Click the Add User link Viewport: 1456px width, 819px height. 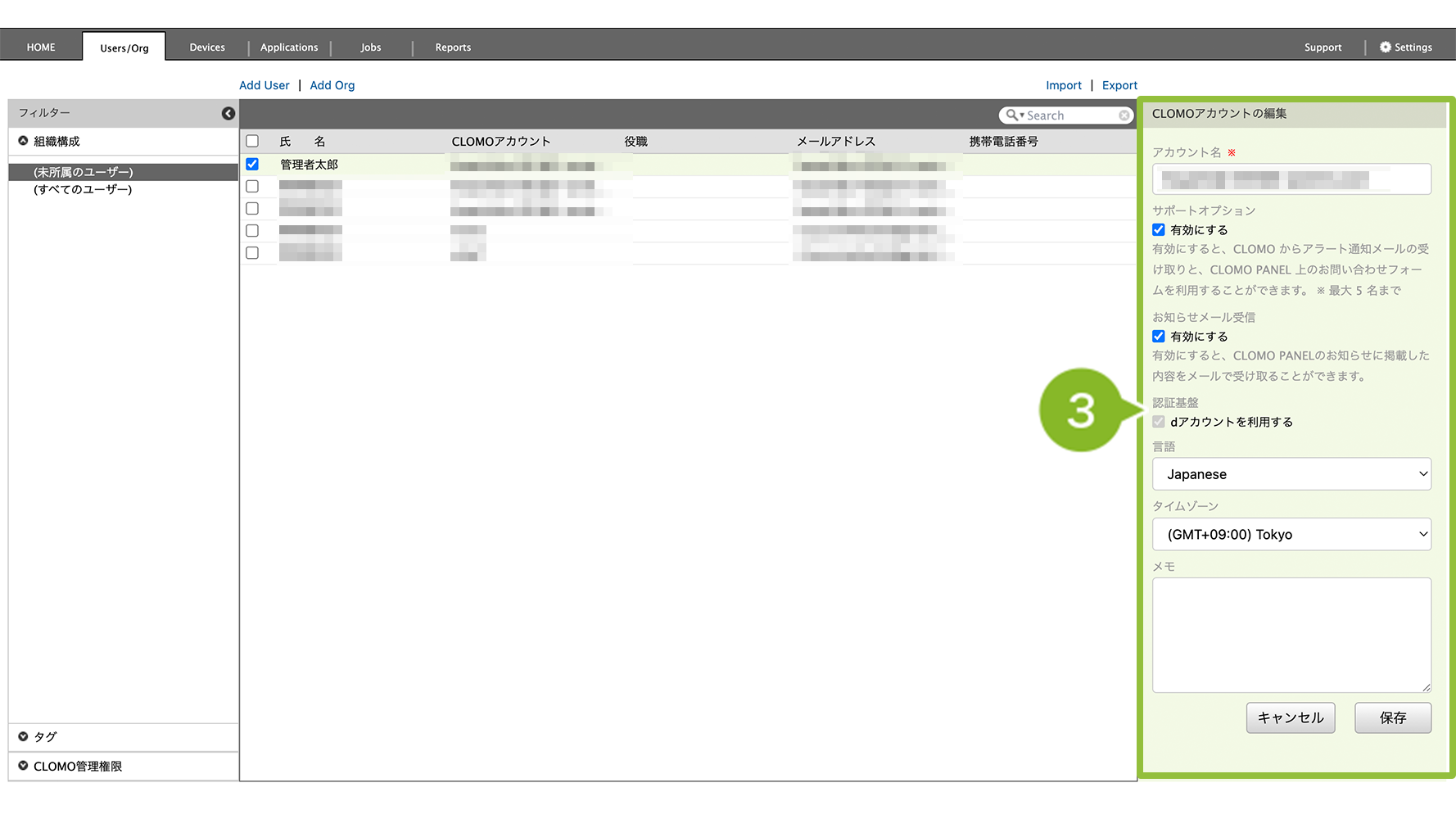tap(264, 85)
